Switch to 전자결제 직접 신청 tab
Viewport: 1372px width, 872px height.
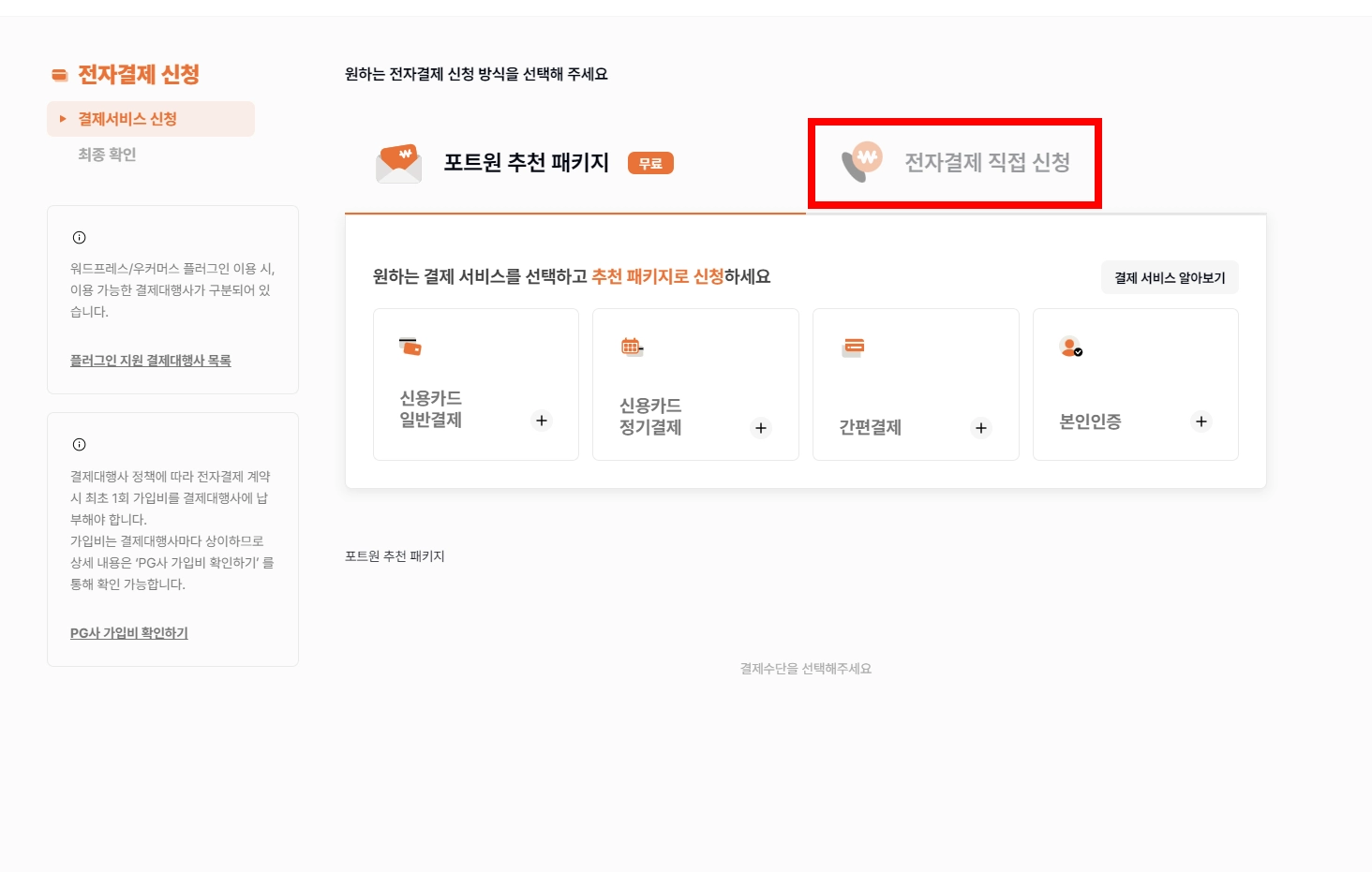coord(954,163)
